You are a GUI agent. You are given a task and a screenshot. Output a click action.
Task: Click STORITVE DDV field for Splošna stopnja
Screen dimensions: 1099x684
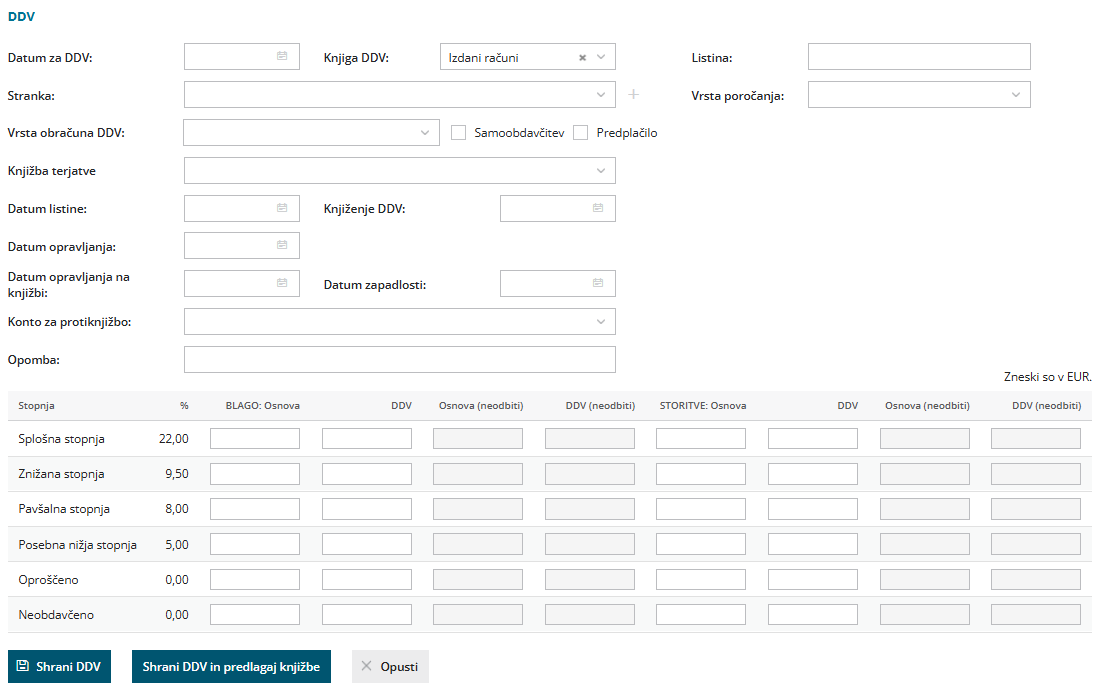pos(813,439)
